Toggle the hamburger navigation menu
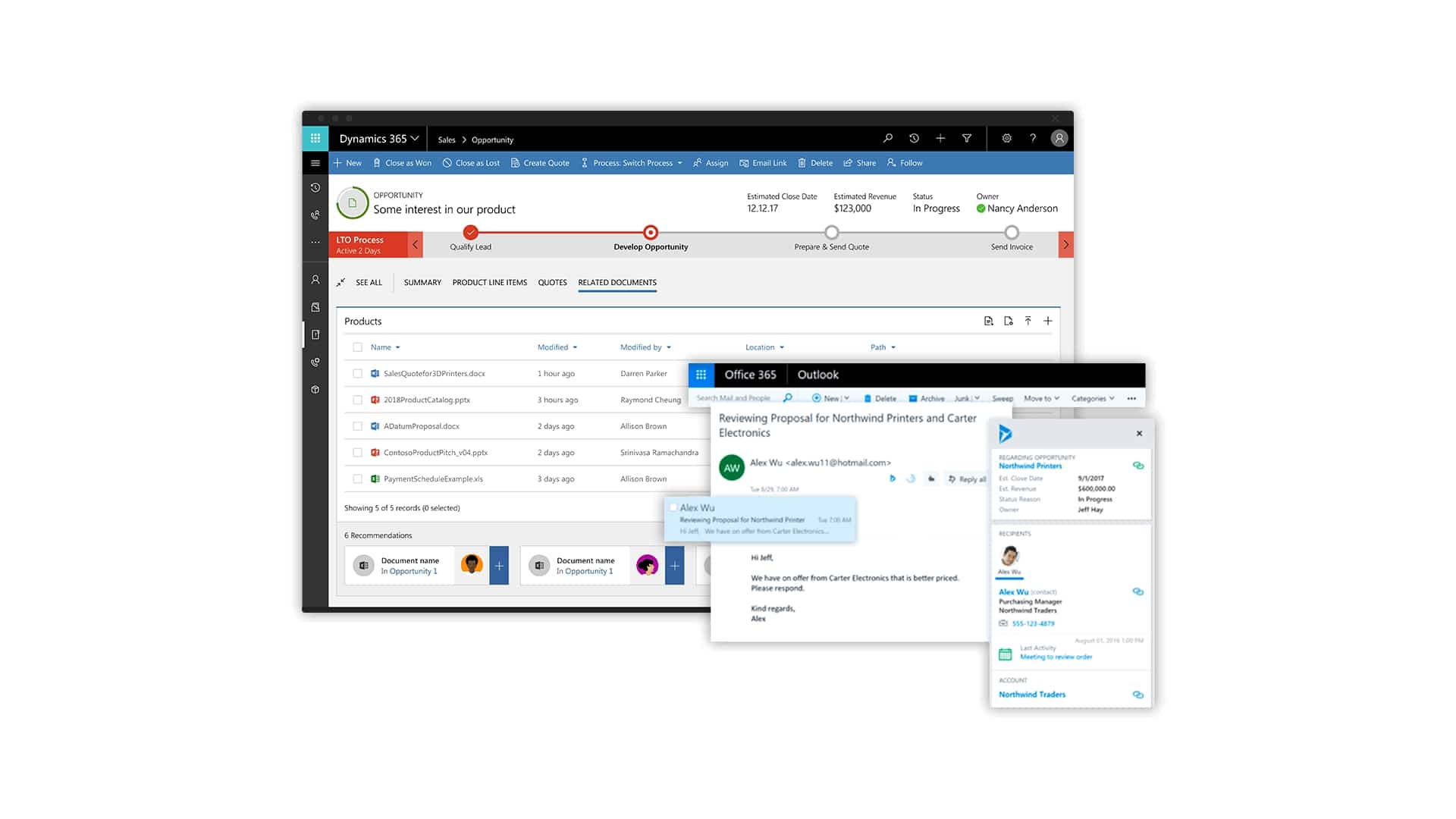The height and width of the screenshot is (819, 1456). 315,163
